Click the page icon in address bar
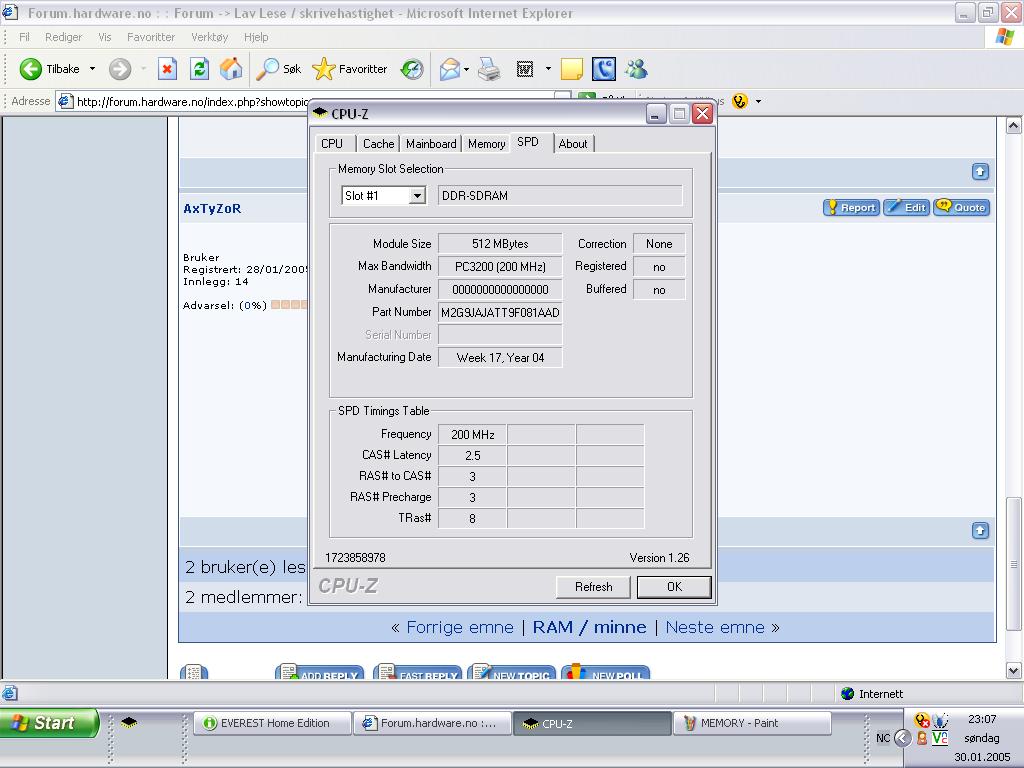This screenshot has width=1024, height=768. 65,101
